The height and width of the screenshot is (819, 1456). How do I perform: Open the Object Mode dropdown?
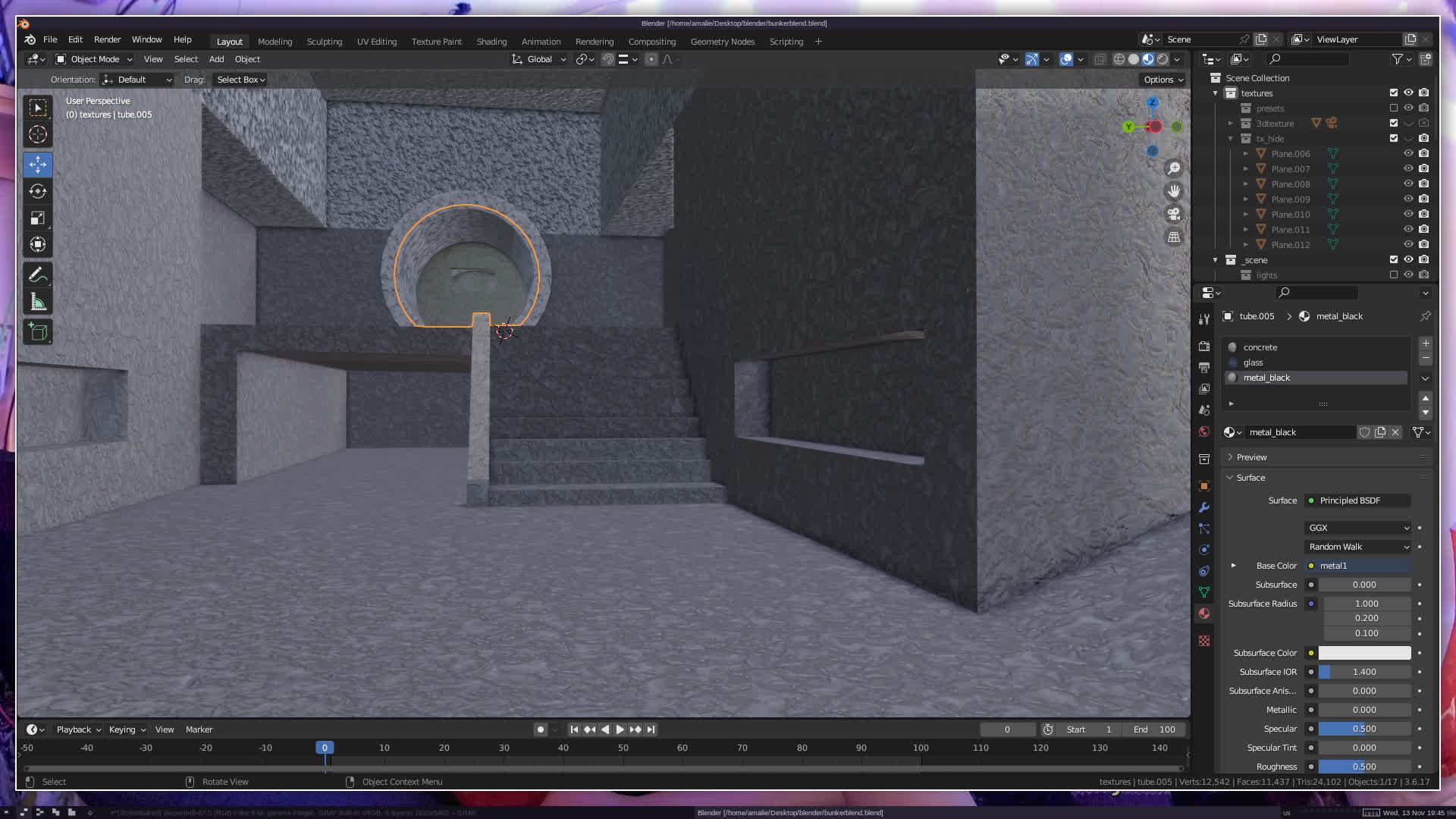94,59
